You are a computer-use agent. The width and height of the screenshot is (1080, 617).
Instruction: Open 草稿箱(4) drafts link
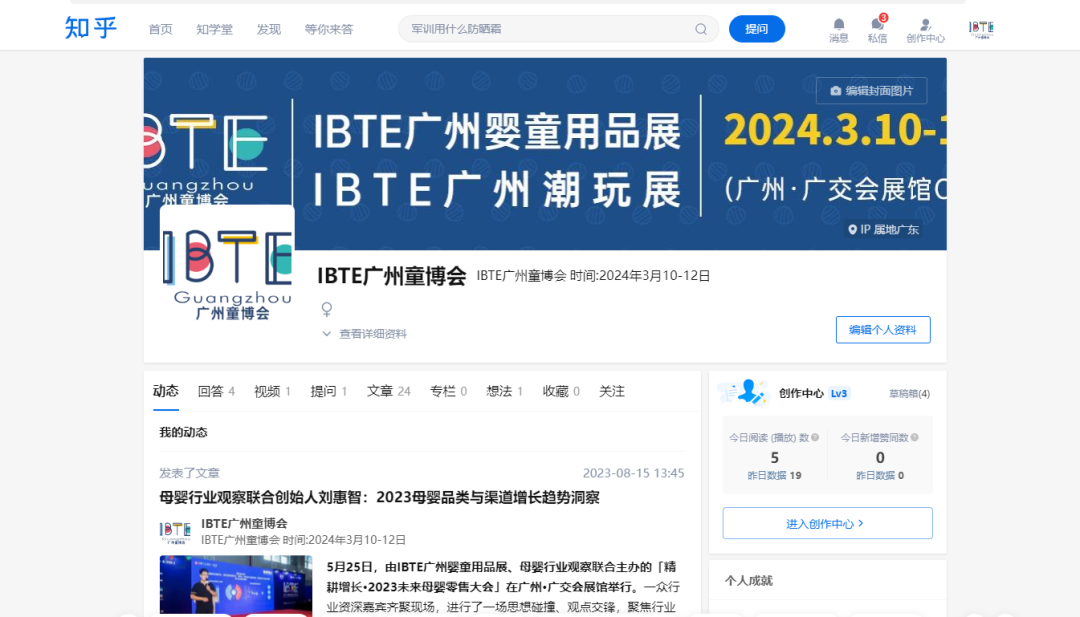[x=909, y=393]
